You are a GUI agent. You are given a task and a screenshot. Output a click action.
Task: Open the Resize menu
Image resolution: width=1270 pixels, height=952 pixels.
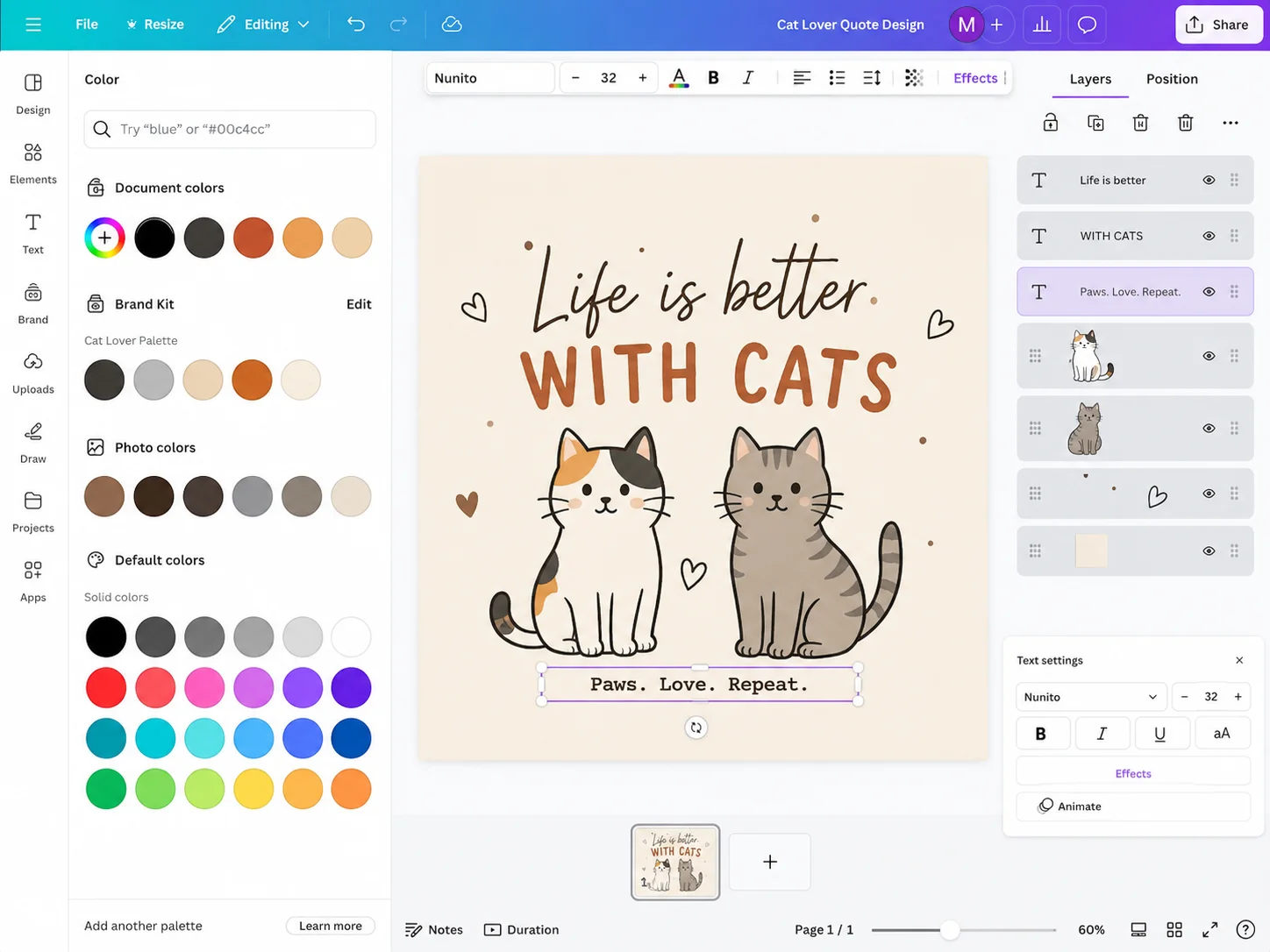155,25
